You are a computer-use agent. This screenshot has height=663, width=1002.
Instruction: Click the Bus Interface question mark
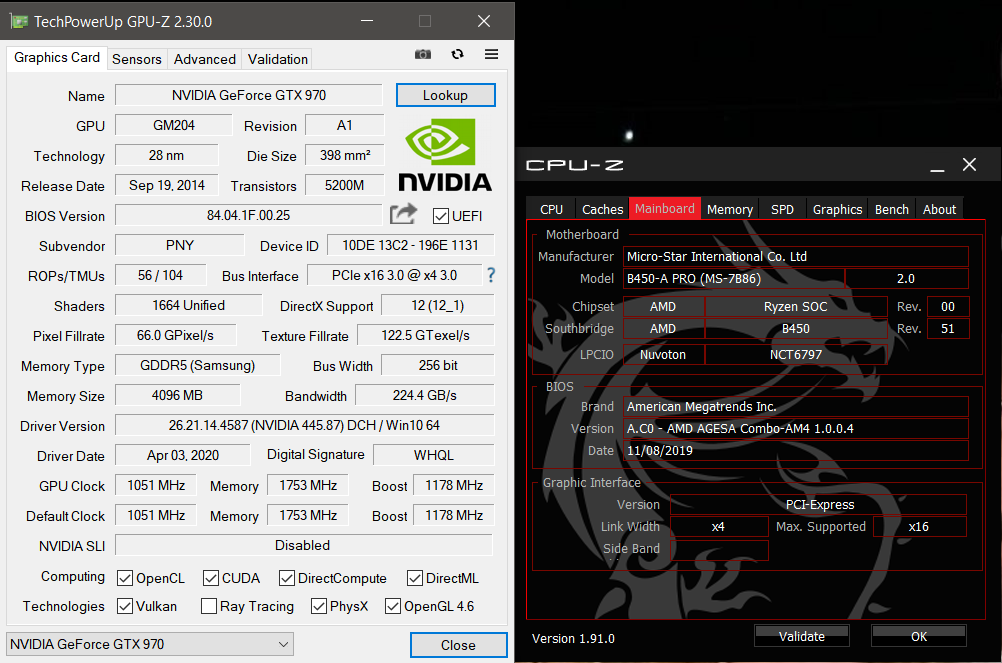[x=491, y=275]
